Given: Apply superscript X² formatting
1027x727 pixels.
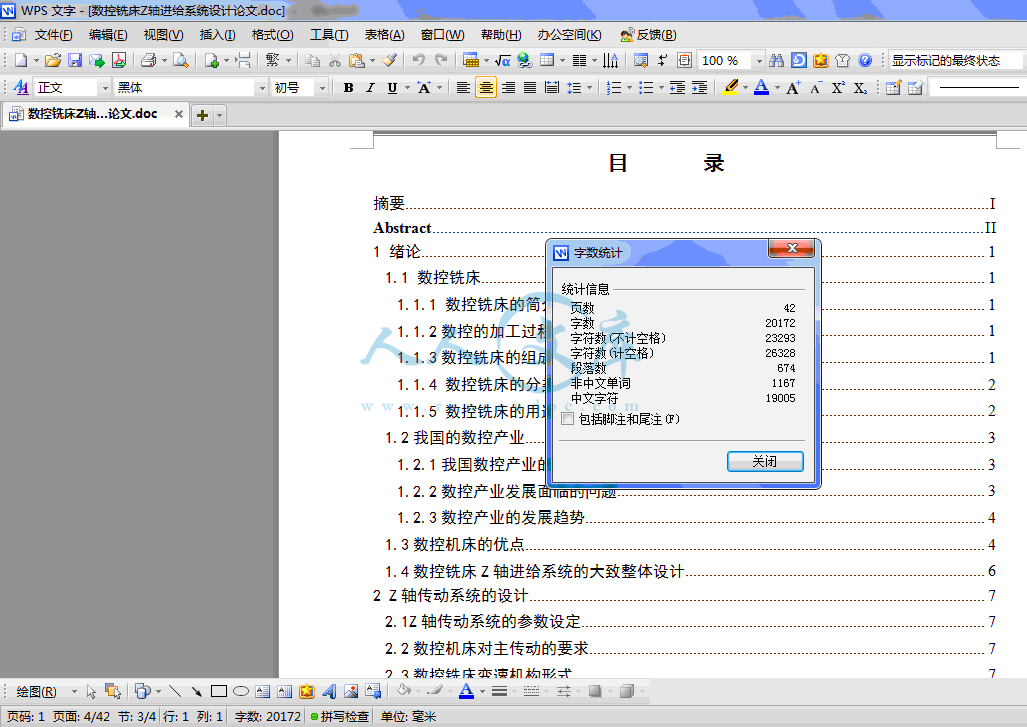Looking at the screenshot, I should [x=838, y=88].
